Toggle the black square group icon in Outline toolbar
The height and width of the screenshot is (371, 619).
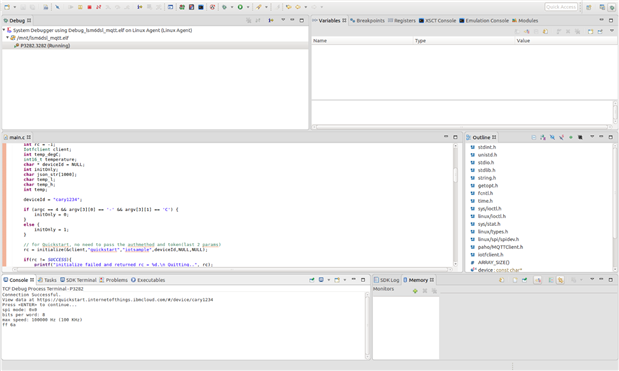[x=580, y=137]
